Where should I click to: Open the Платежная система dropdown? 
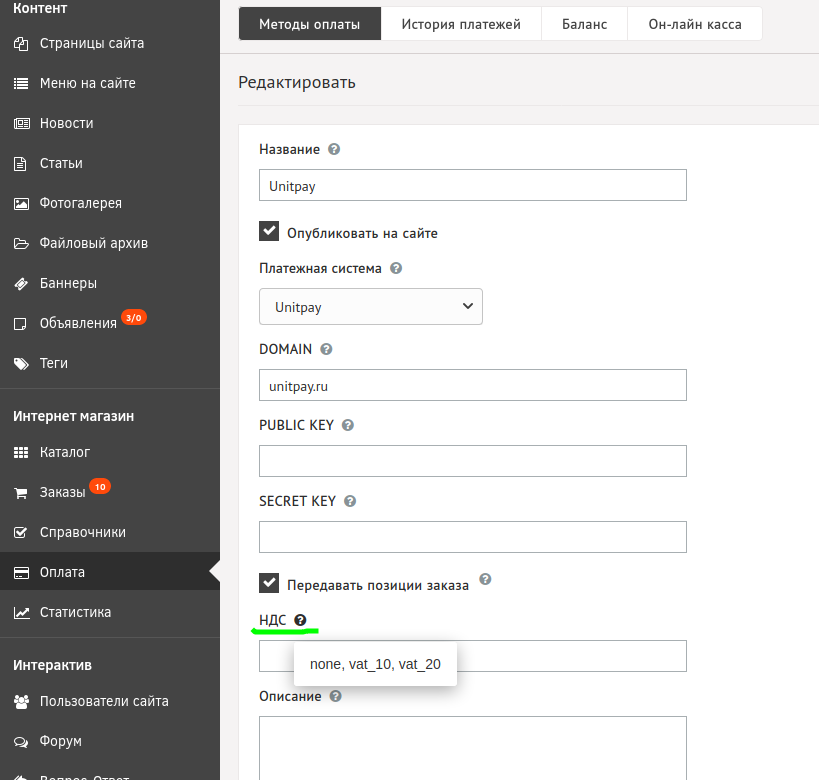pyautogui.click(x=370, y=307)
